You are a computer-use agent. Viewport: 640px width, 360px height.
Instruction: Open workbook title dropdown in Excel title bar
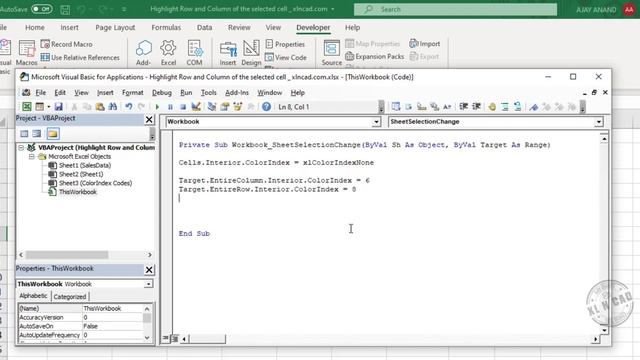coord(333,9)
